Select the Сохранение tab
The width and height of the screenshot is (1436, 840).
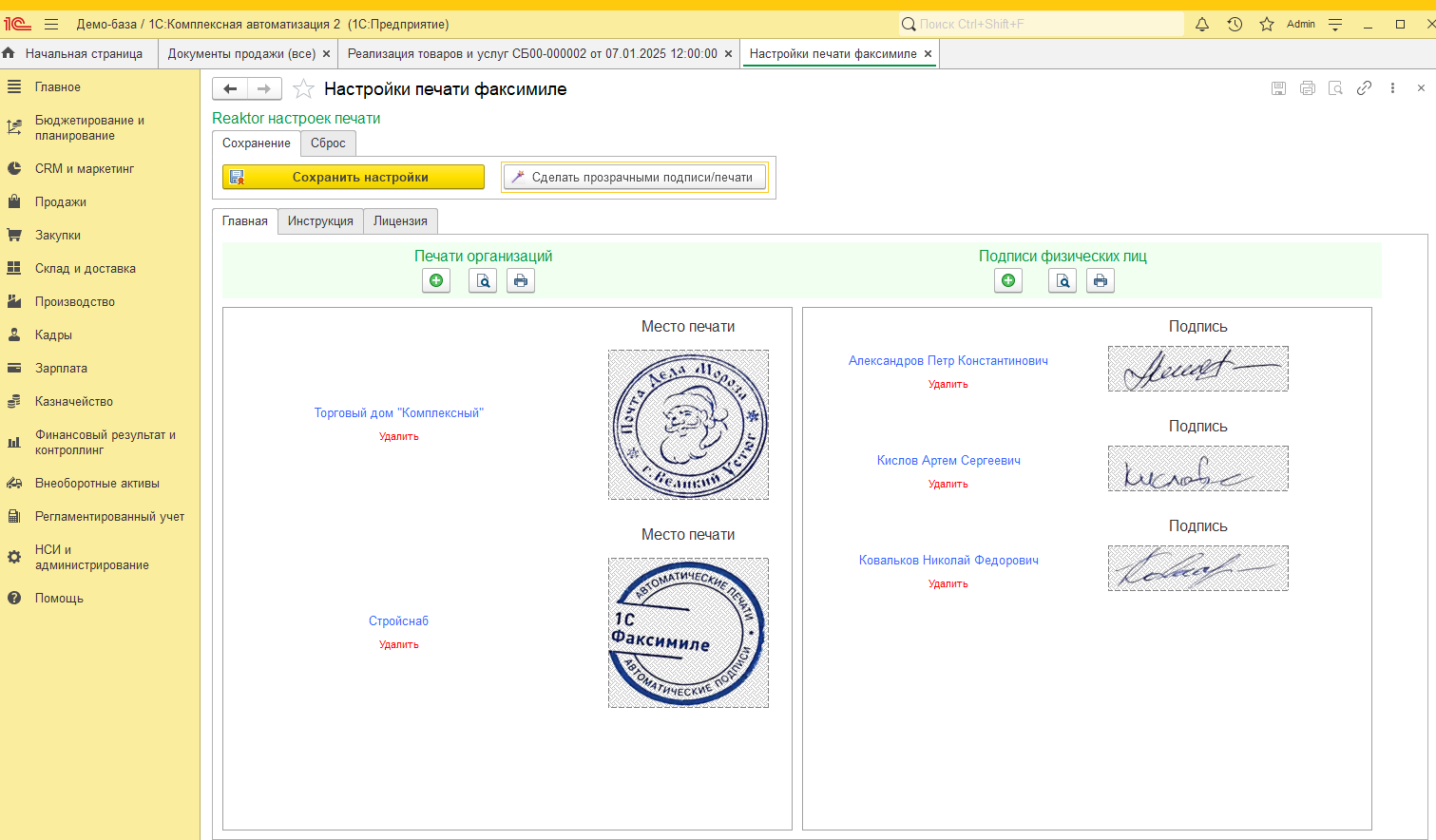coord(257,143)
